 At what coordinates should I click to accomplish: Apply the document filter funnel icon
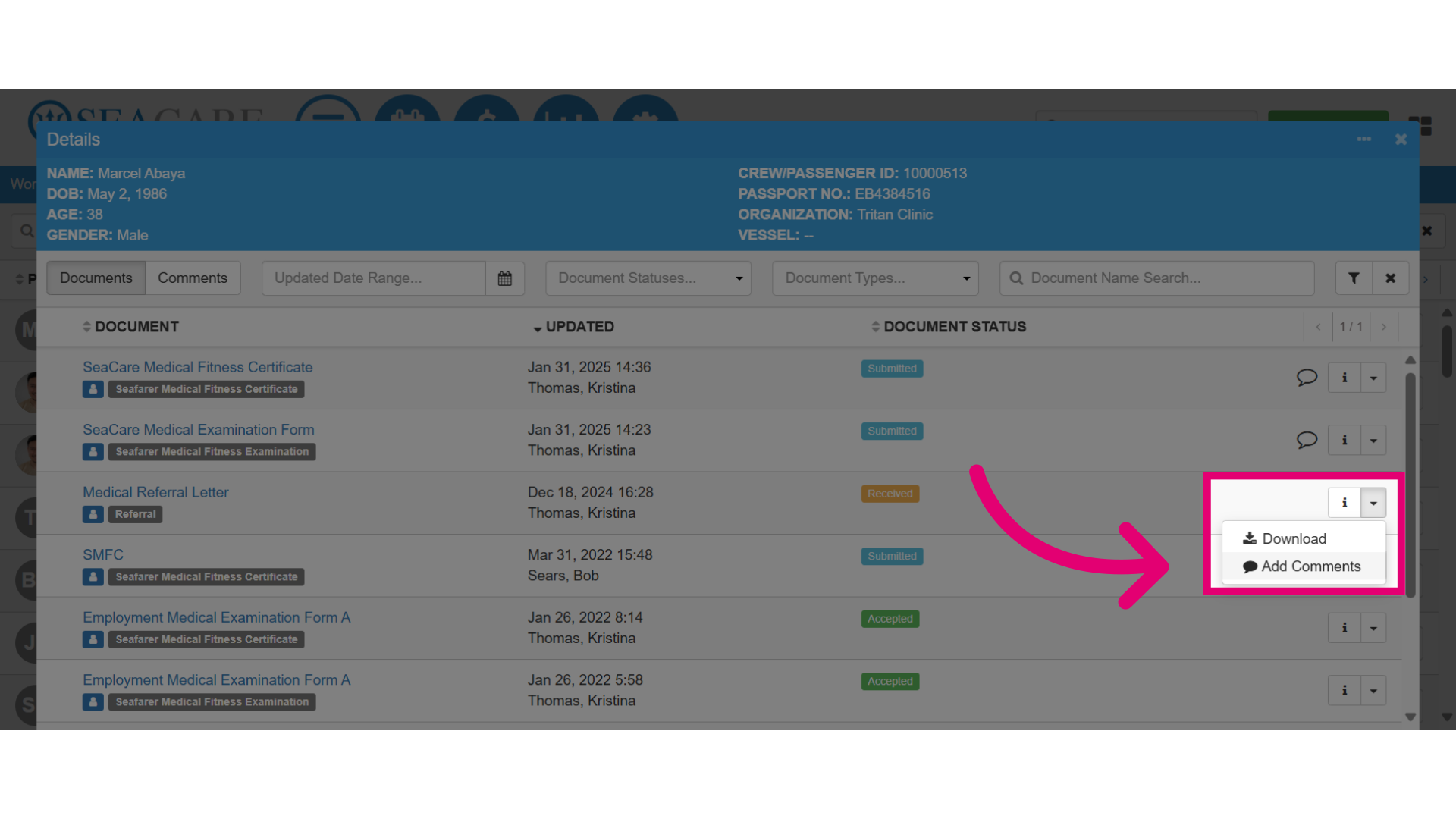1354,278
